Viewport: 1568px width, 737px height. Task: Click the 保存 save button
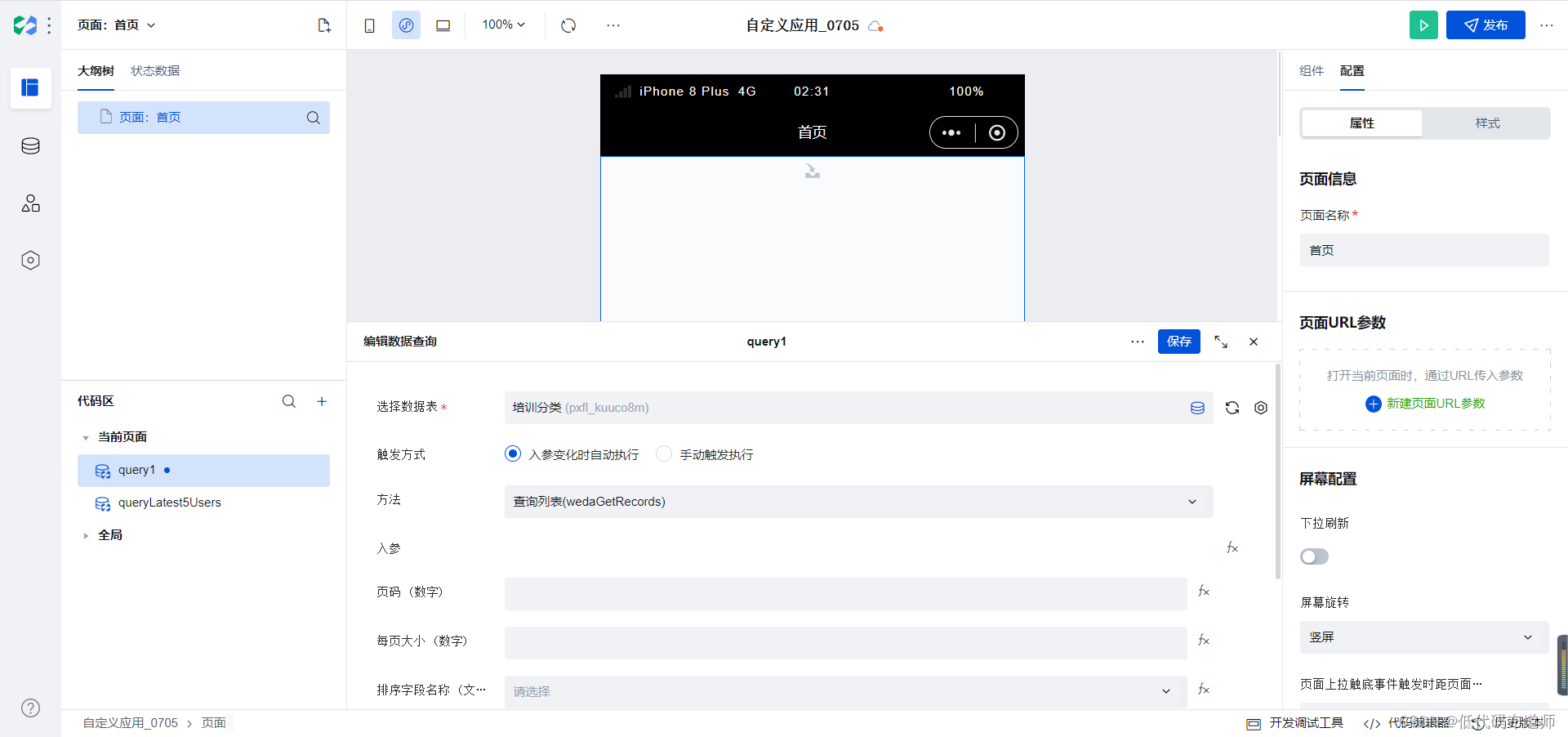coord(1178,342)
